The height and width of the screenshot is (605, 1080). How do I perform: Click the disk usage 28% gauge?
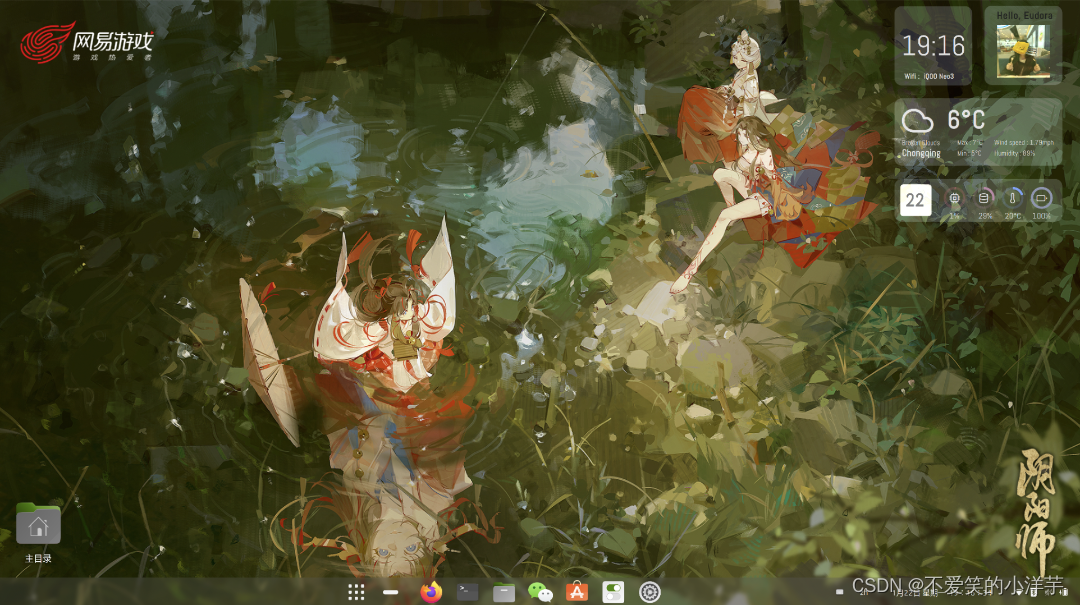tap(984, 198)
